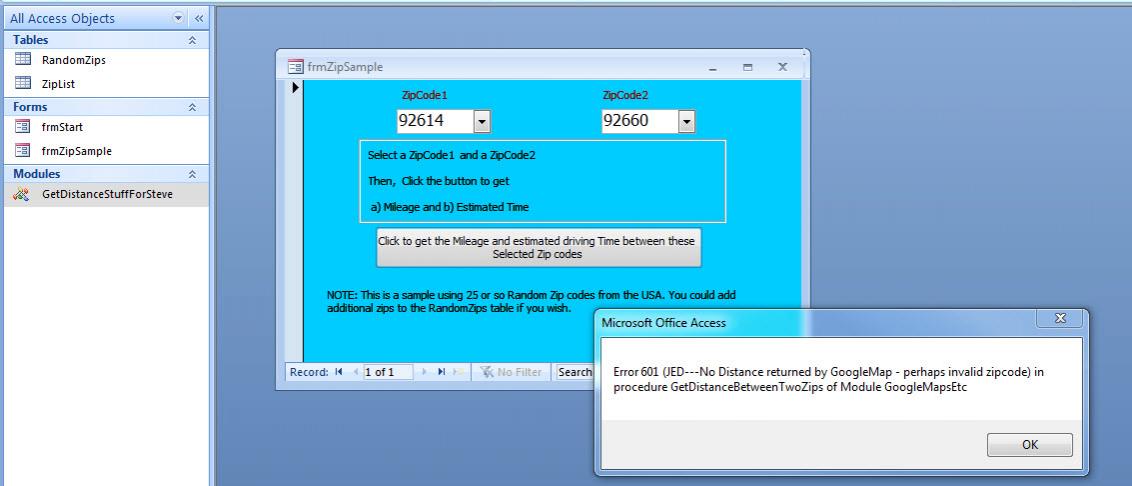The width and height of the screenshot is (1132, 486).
Task: Open the ZipCode1 dropdown arrow
Action: tap(482, 121)
